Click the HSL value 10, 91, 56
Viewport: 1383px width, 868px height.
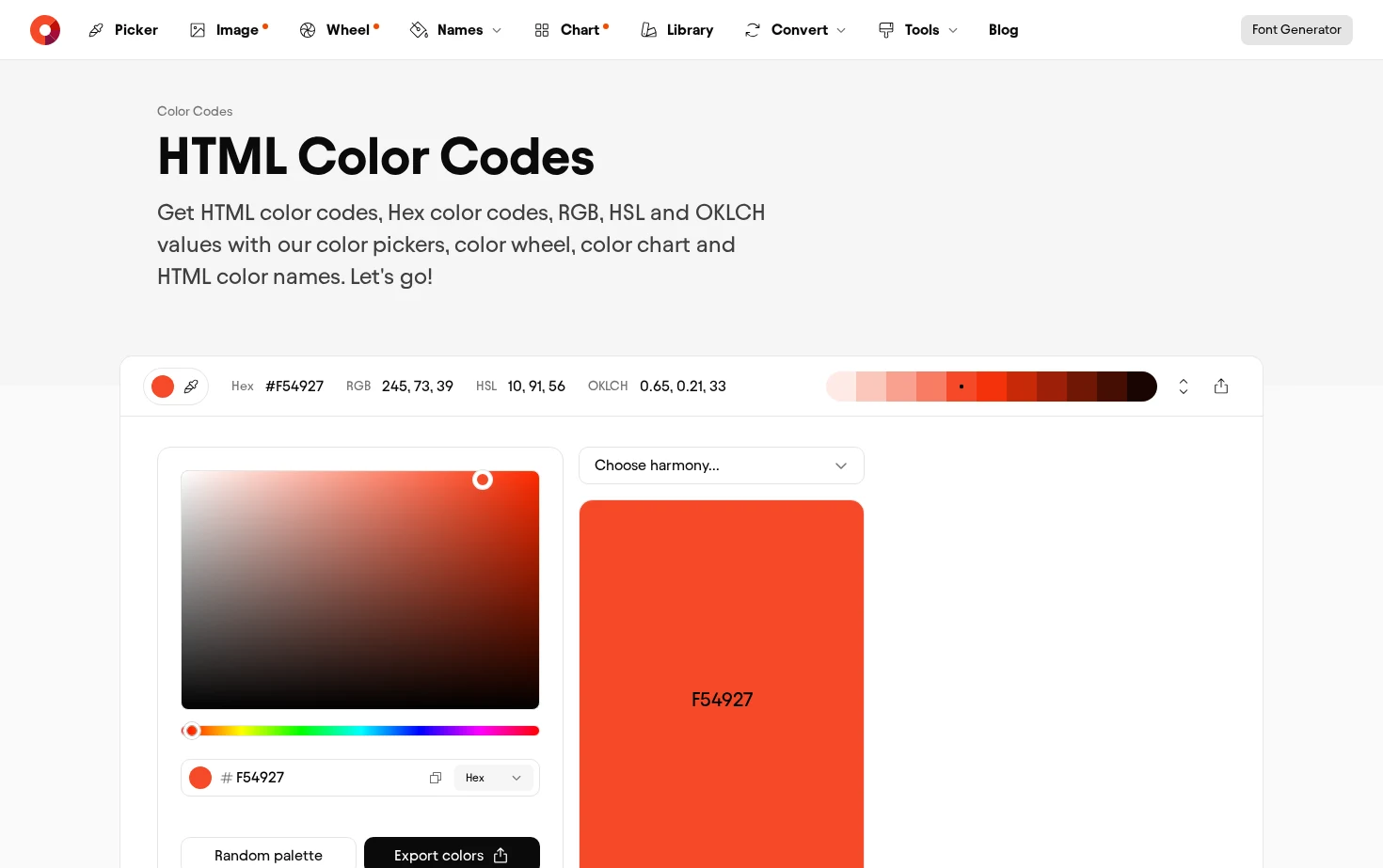[x=536, y=387]
